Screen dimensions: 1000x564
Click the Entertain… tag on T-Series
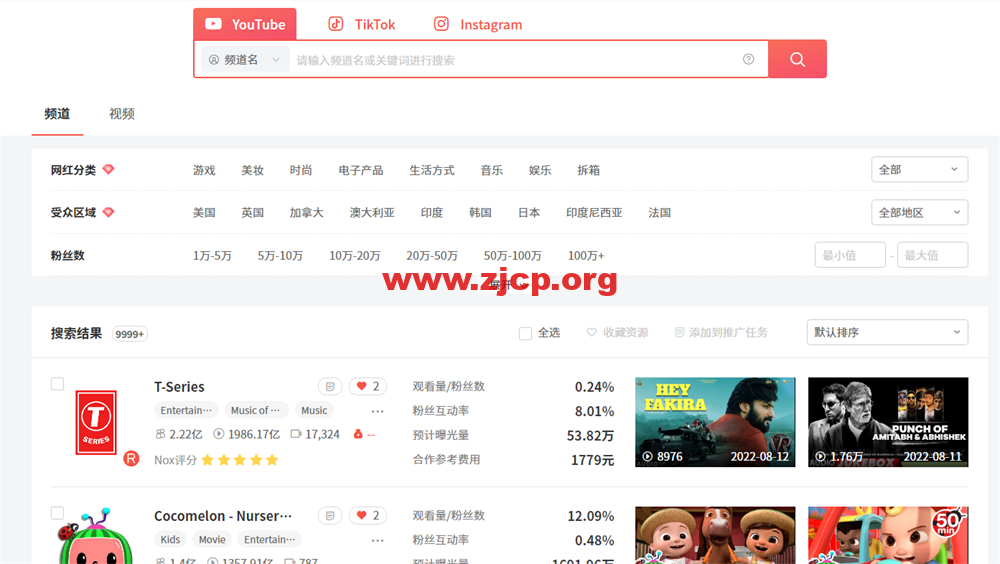pyautogui.click(x=186, y=410)
